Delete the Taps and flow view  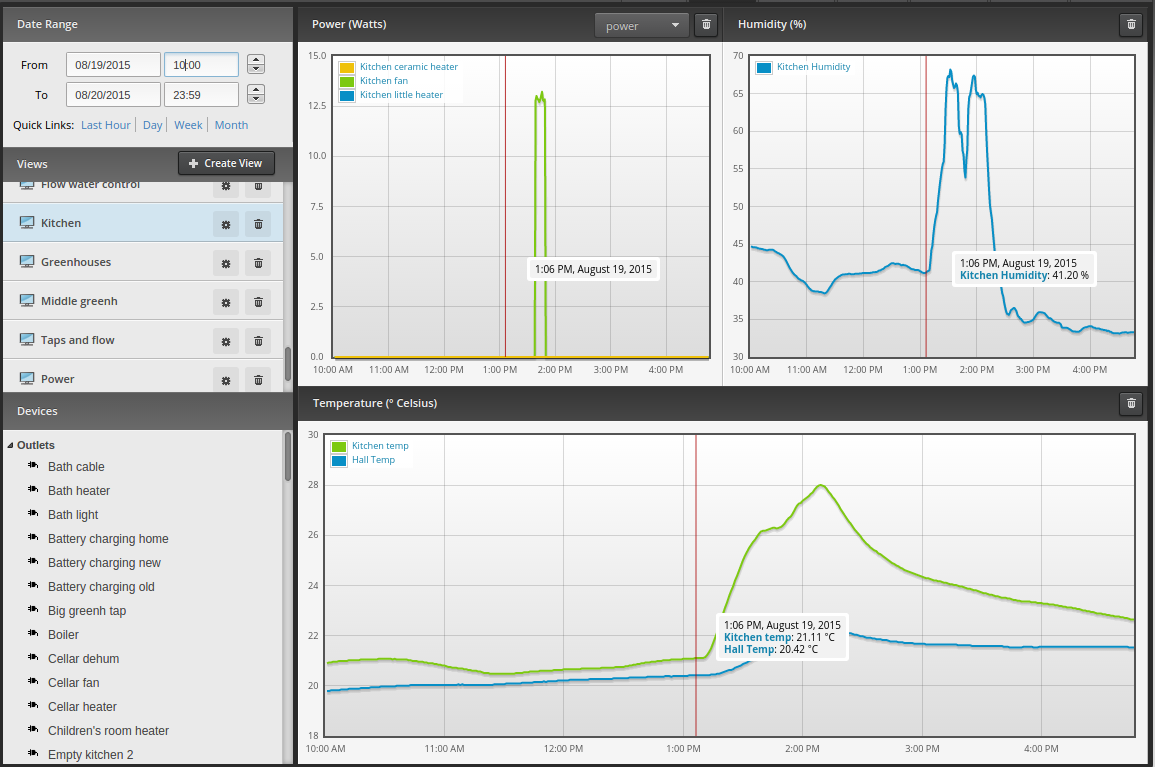point(258,341)
